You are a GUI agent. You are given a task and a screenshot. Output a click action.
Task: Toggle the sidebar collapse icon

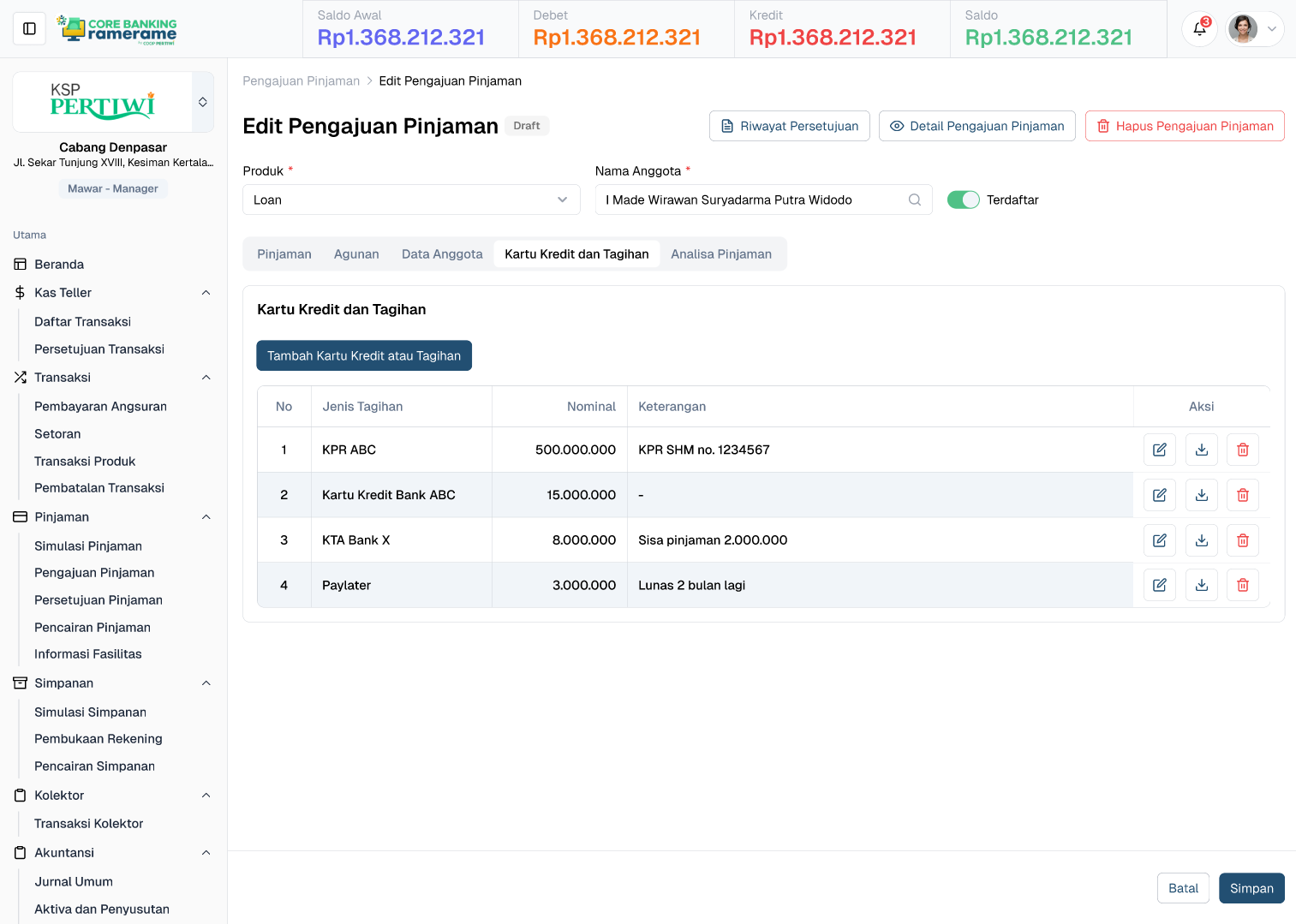click(29, 29)
